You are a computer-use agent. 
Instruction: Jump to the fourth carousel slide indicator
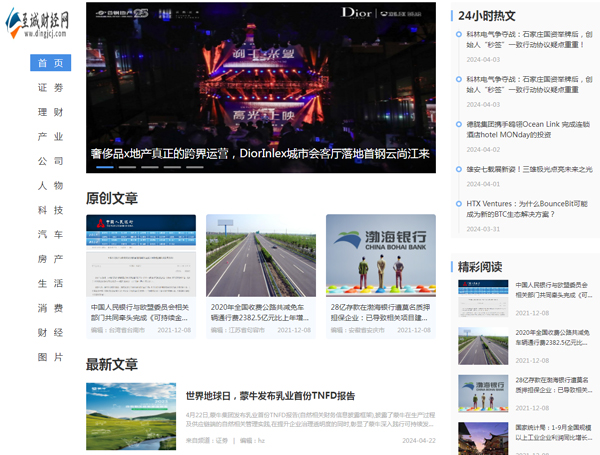[172, 167]
